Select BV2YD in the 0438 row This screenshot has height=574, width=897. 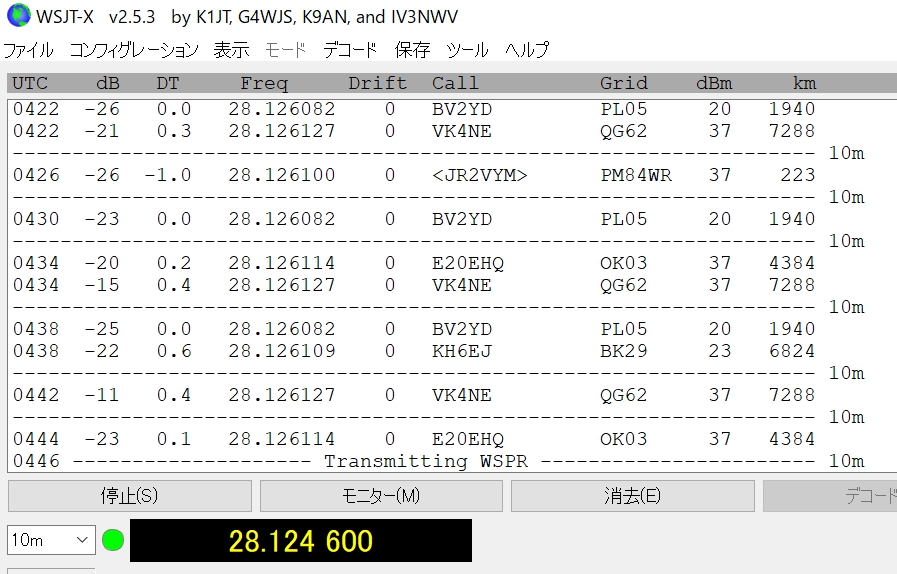click(x=462, y=329)
